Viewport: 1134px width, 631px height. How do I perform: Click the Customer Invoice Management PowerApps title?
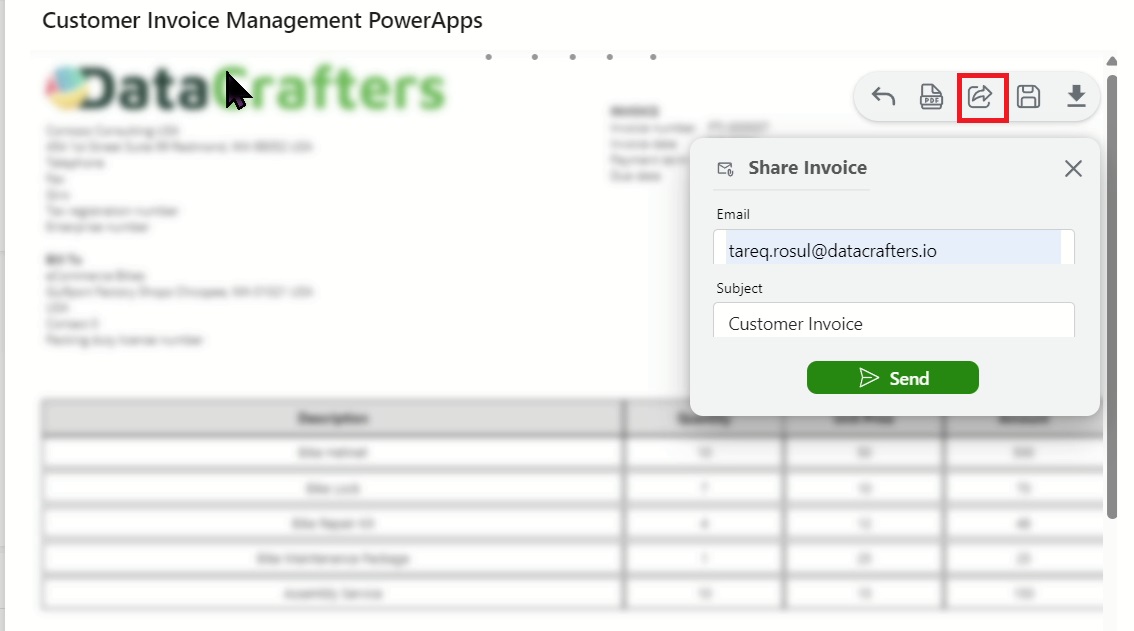pyautogui.click(x=262, y=20)
